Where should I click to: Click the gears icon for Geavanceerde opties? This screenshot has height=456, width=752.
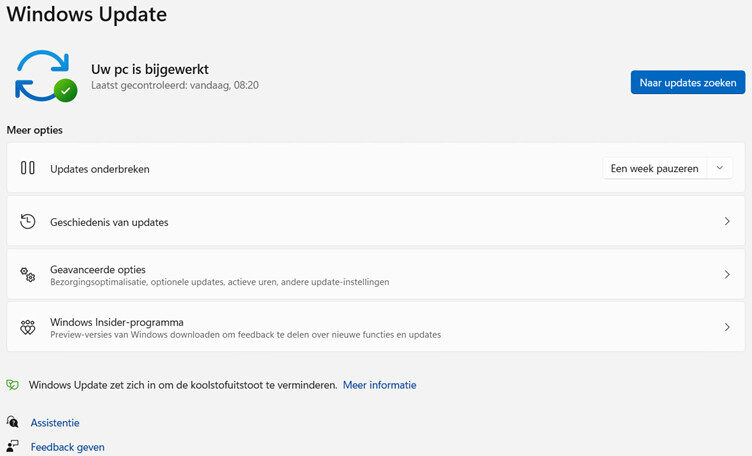click(27, 274)
